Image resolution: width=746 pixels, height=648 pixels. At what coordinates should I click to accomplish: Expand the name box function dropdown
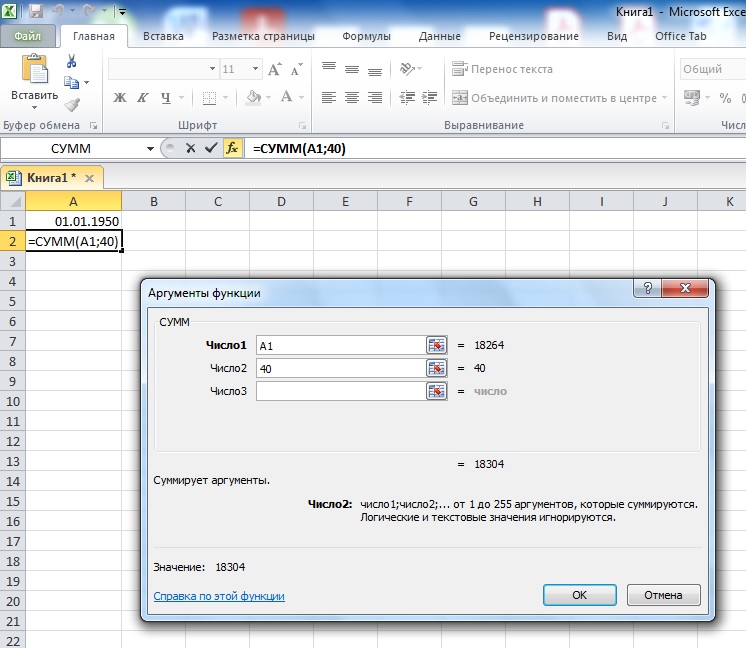click(150, 148)
